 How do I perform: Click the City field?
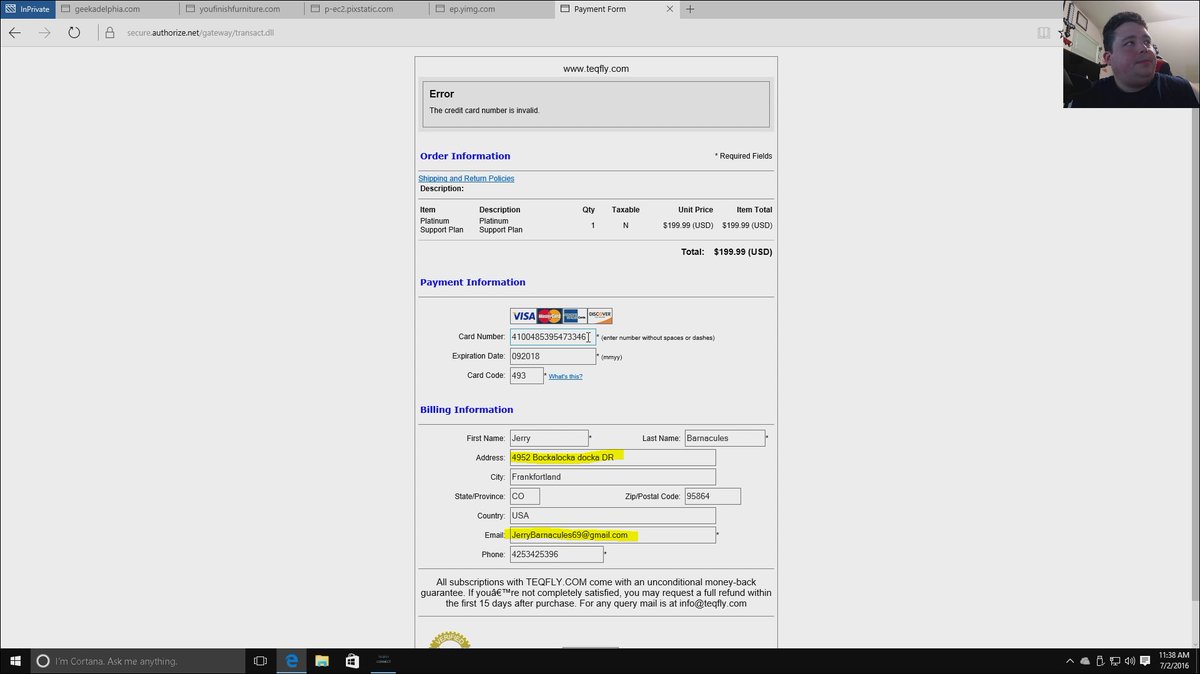click(613, 477)
